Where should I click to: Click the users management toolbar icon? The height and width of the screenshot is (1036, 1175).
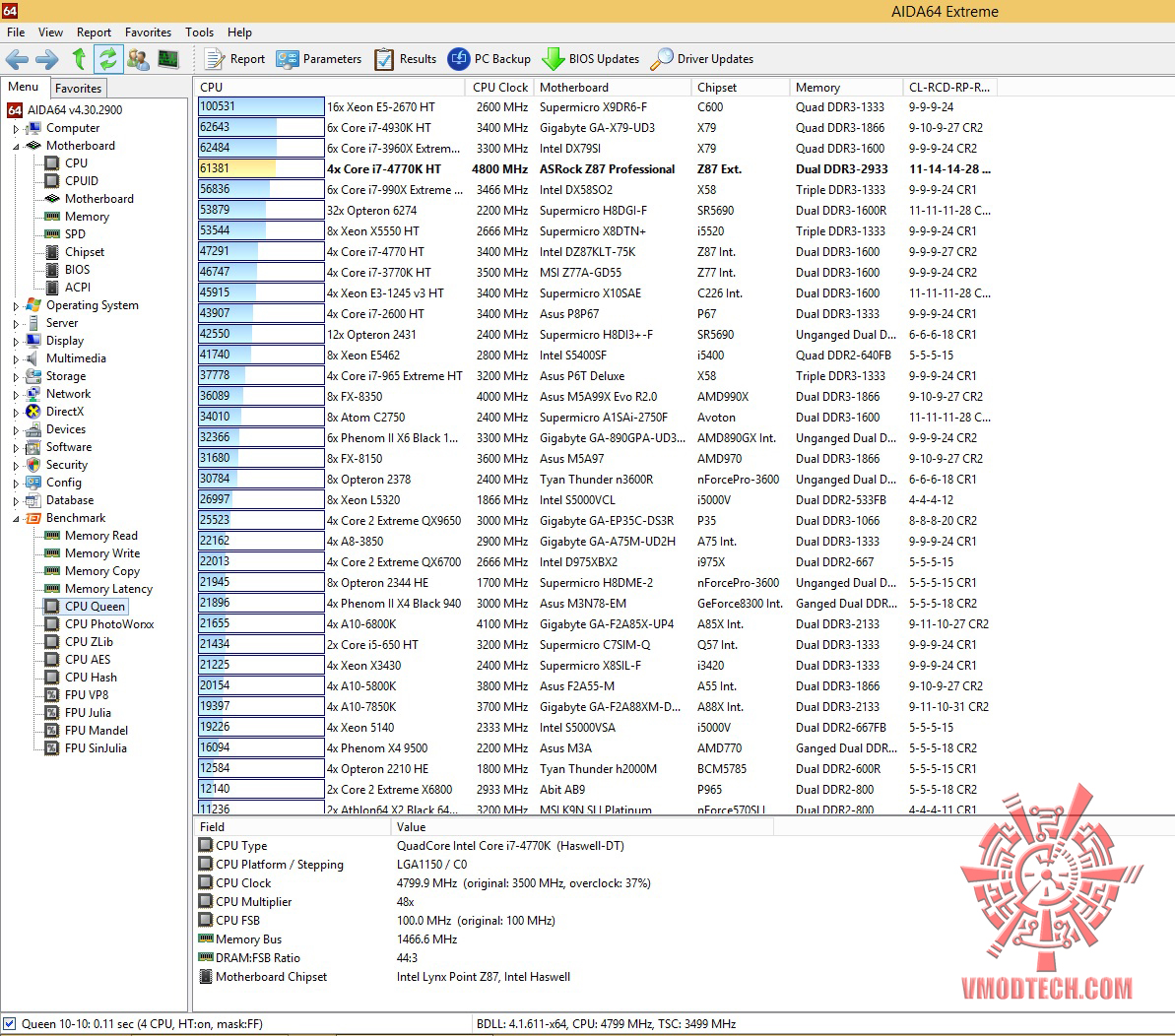pos(138,58)
